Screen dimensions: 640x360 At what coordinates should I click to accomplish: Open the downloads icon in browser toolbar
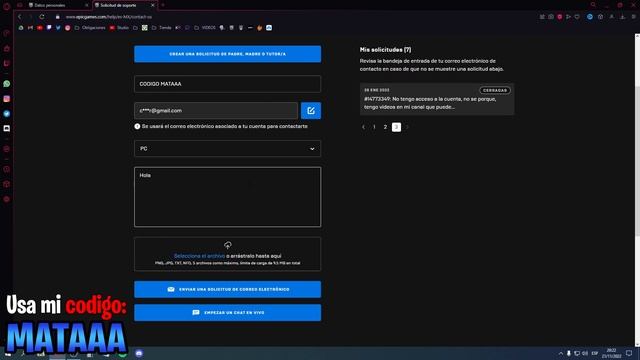point(622,17)
